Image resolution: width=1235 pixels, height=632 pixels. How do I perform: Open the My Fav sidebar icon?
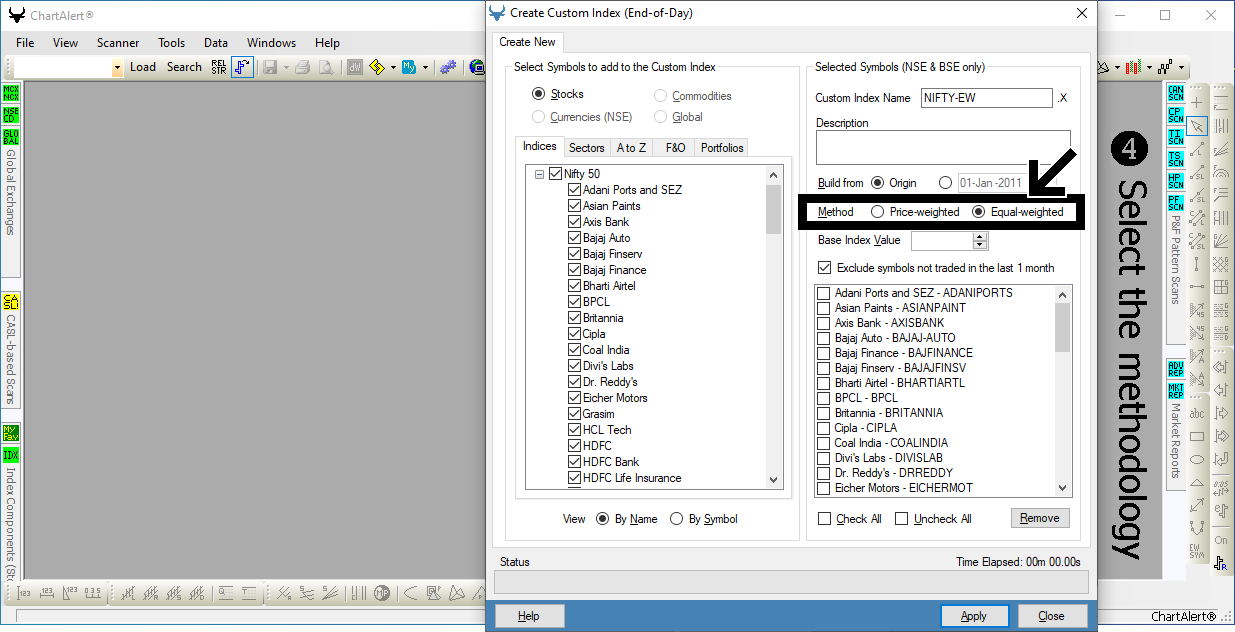11,432
